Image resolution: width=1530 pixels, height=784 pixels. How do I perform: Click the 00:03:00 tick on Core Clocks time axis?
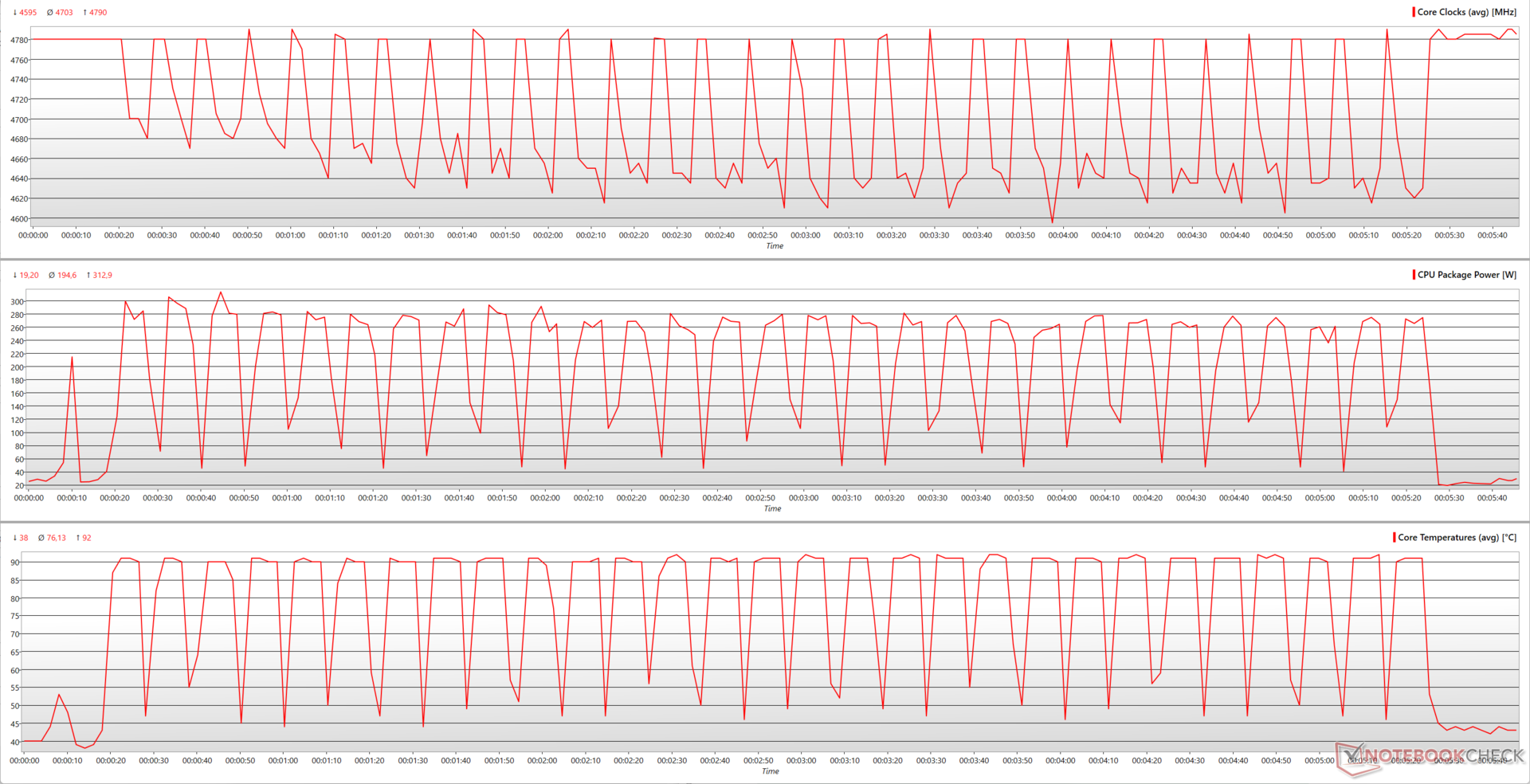pyautogui.click(x=805, y=236)
